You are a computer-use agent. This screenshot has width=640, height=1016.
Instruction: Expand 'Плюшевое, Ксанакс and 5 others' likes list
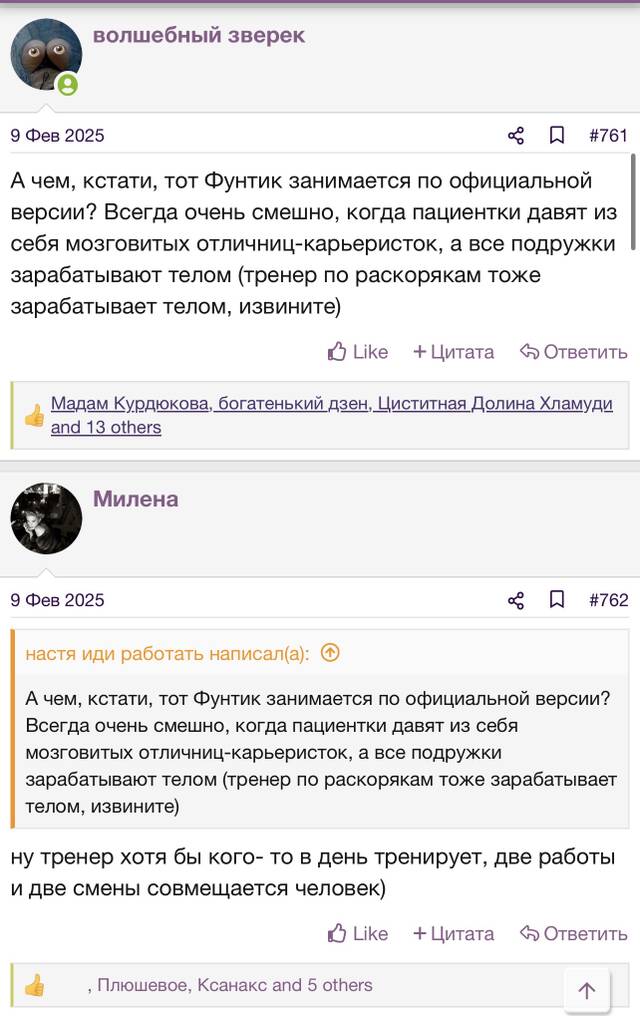[x=234, y=985]
